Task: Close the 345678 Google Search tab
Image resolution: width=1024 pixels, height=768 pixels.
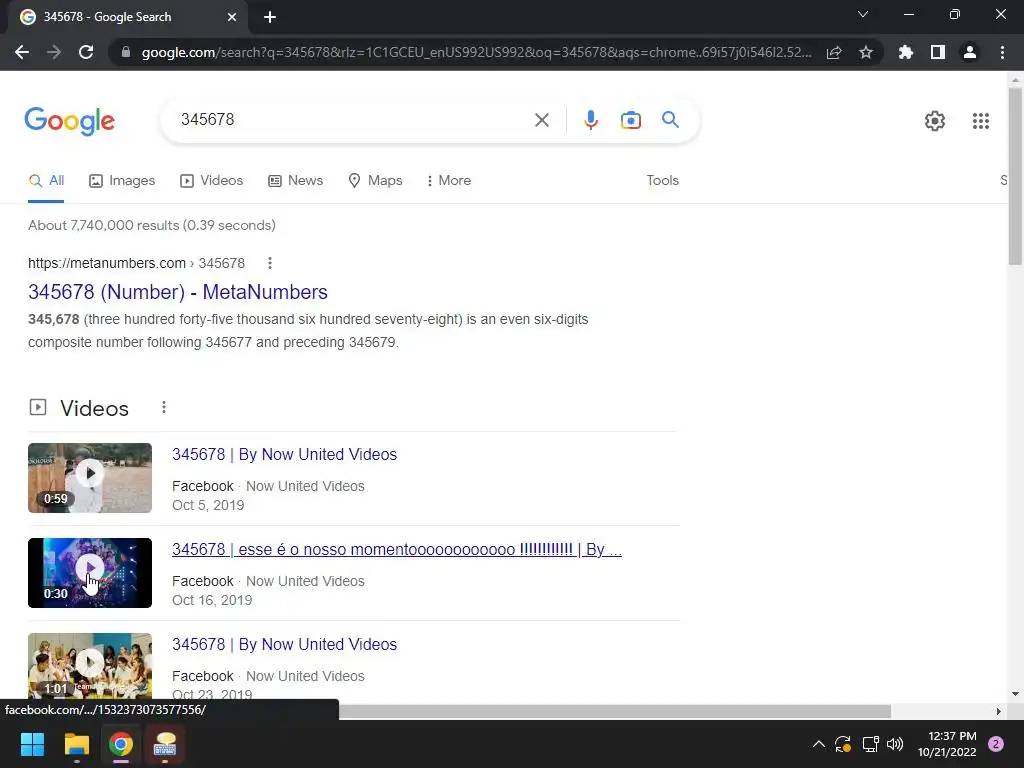Action: [232, 17]
